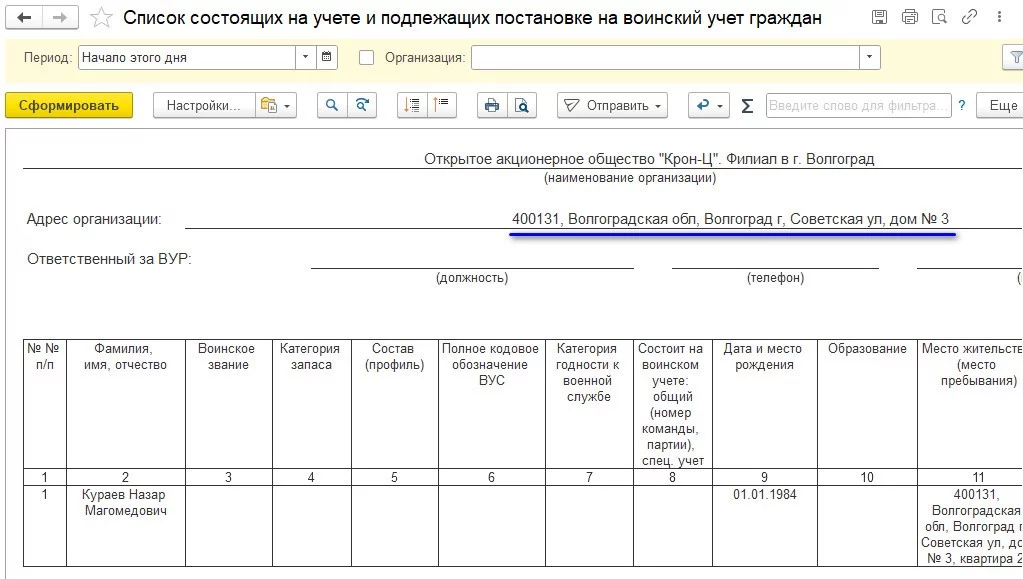Click the calendar icon next to Период
The image size is (1023, 579).
pyautogui.click(x=327, y=57)
